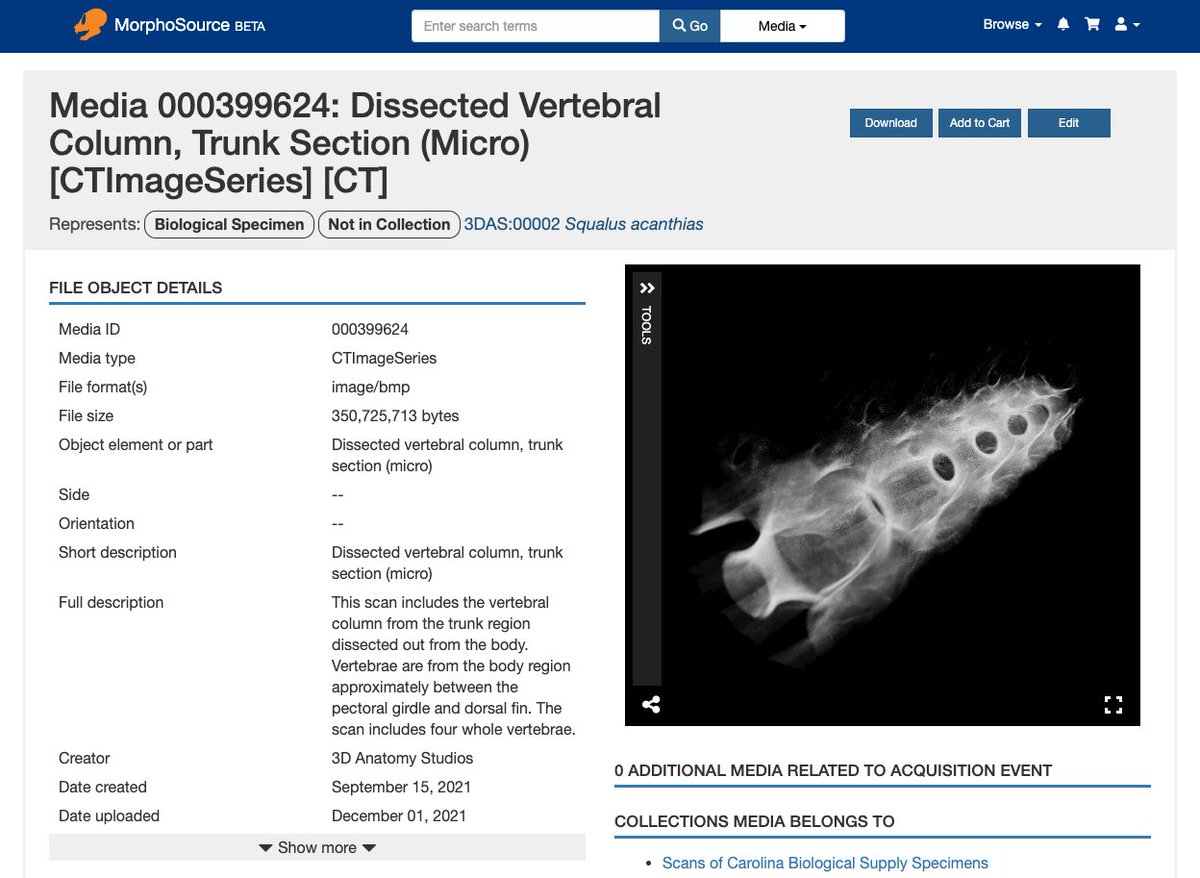Click the MorphoSource logo icon

point(89,25)
